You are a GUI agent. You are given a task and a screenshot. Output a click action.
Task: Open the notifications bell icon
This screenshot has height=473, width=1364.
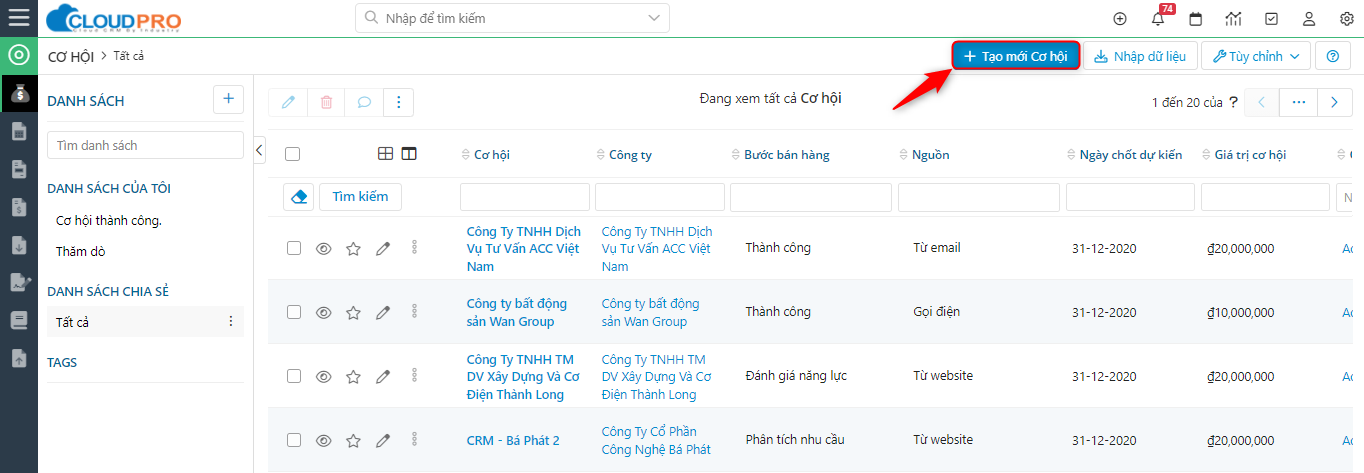(1158, 19)
